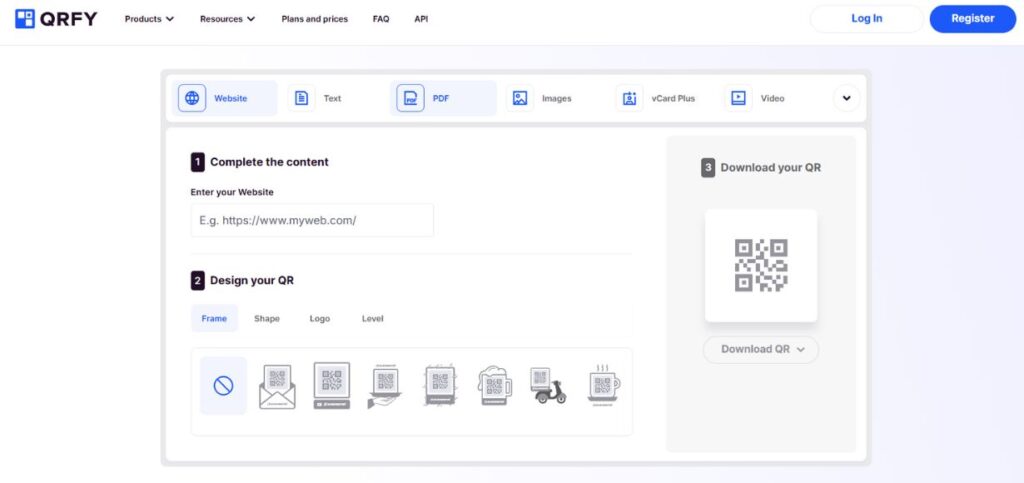This screenshot has width=1024, height=483.
Task: Select the Video play icon
Action: coord(738,98)
